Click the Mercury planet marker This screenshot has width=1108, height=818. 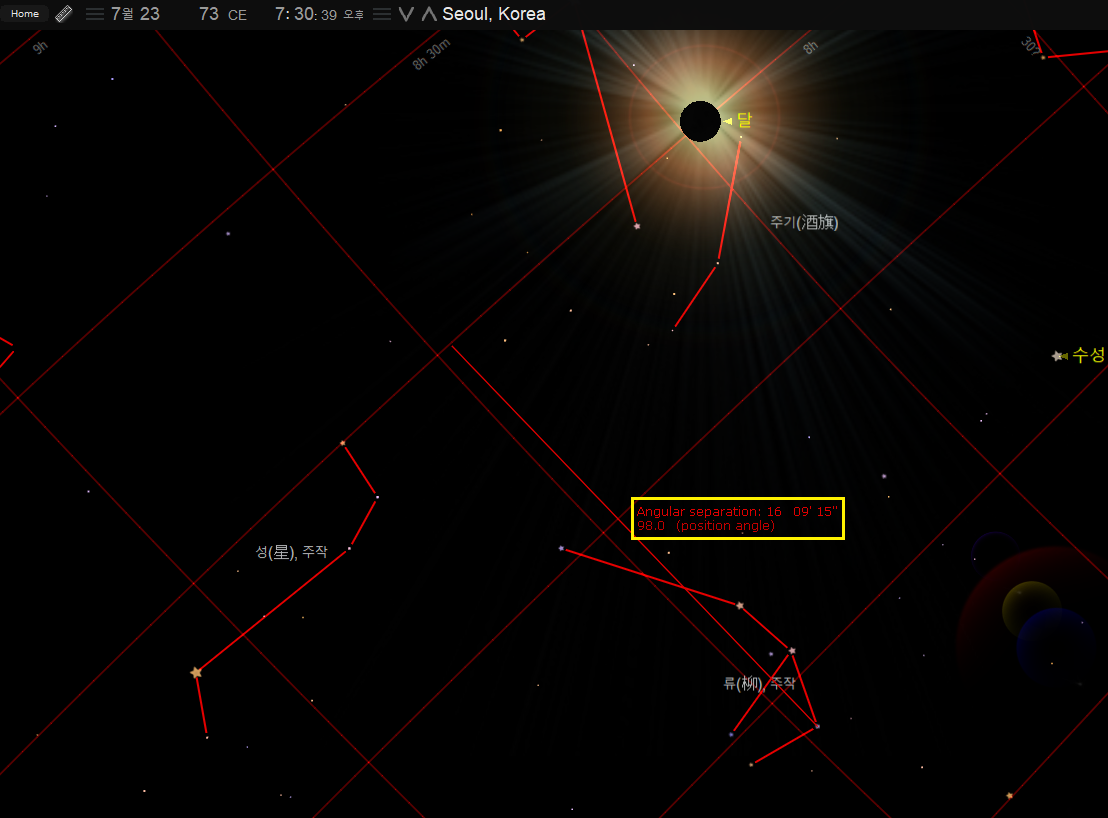(x=1057, y=356)
